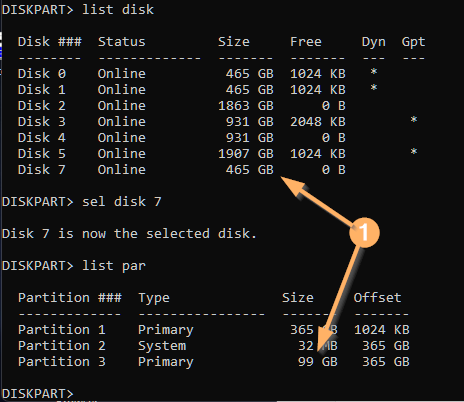Click the 'System' partition type
Image resolution: width=464 pixels, height=402 pixels.
click(x=162, y=346)
